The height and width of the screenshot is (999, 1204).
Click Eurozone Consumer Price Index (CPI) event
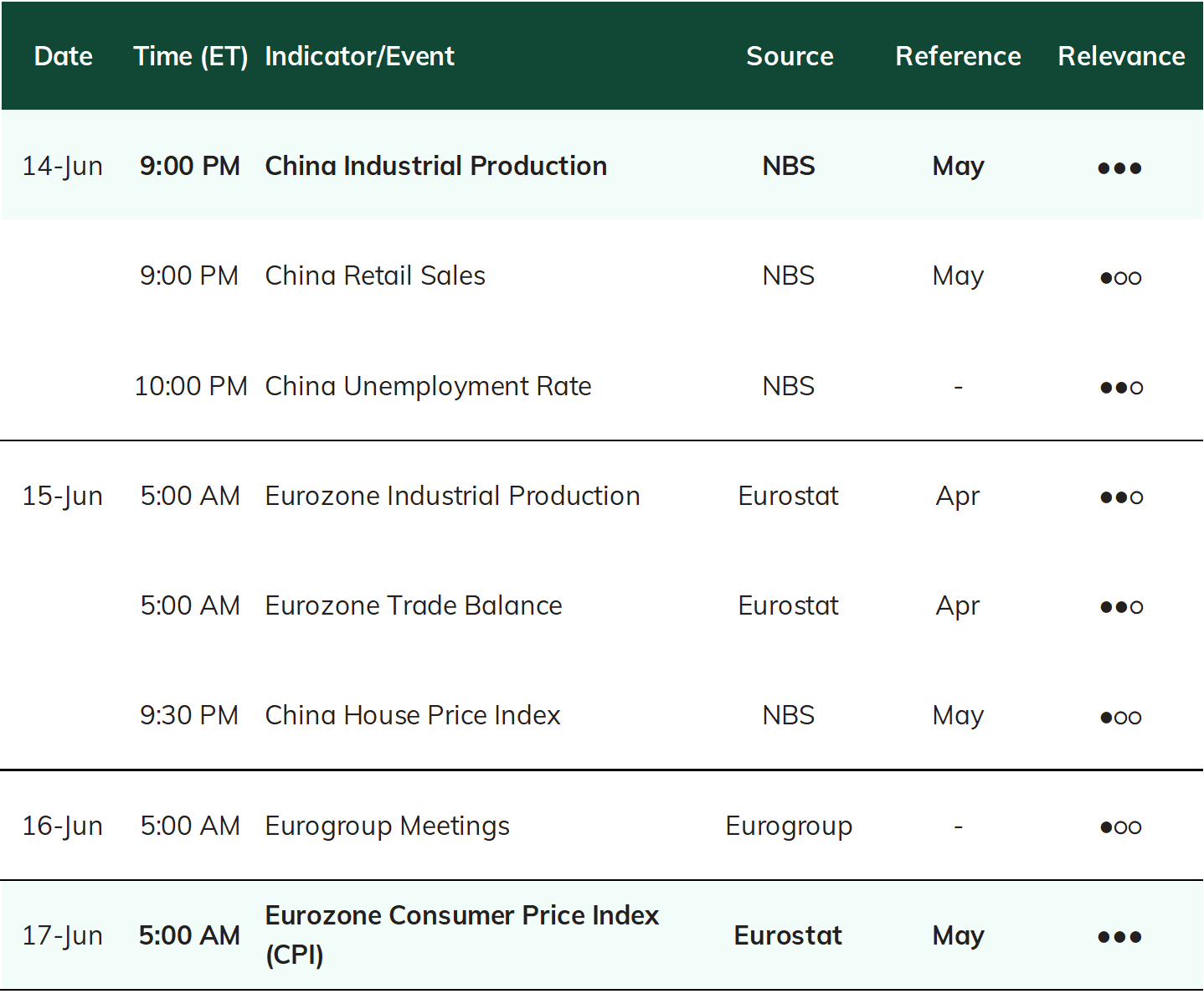pos(462,935)
